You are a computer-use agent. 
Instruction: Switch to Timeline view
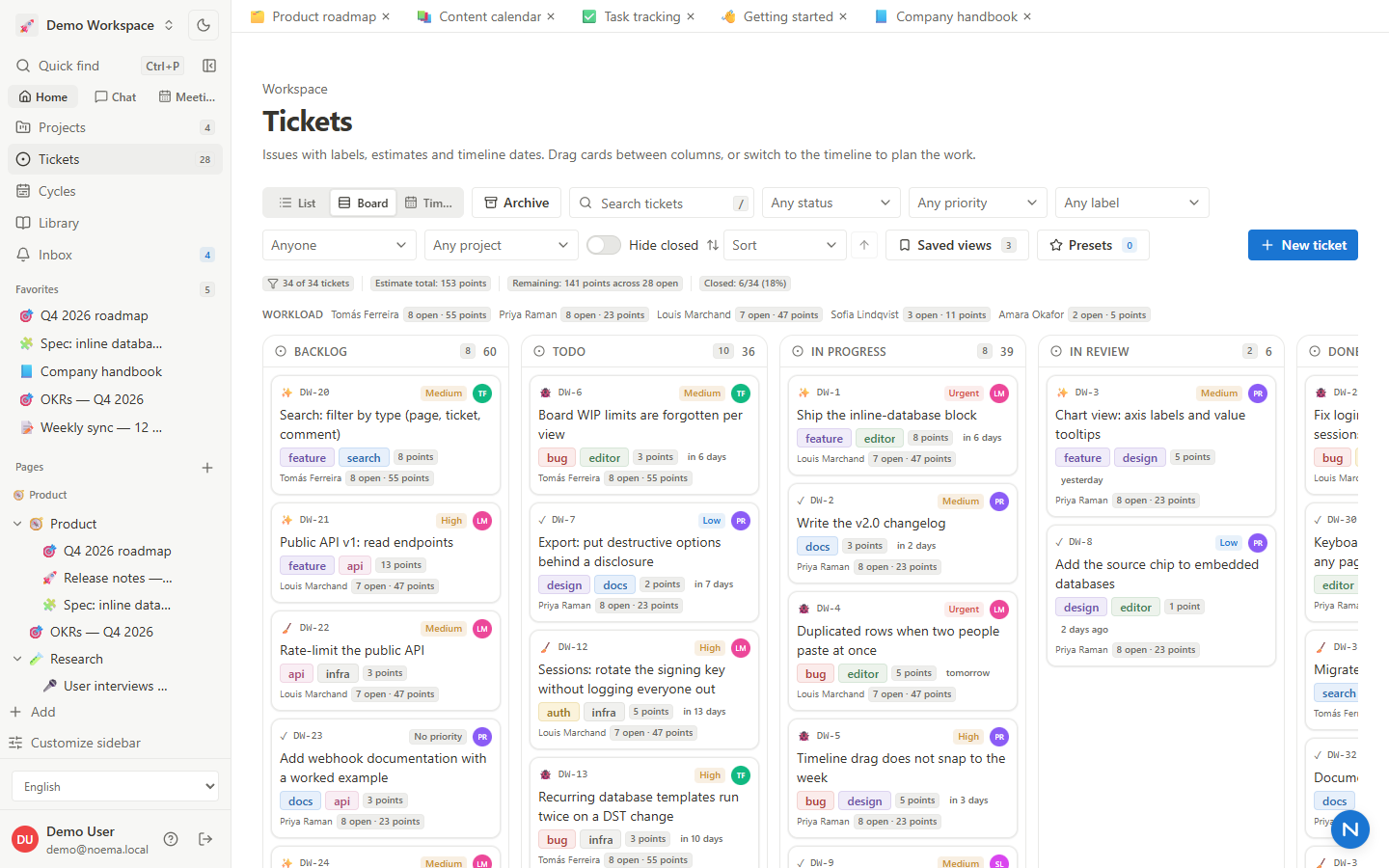click(429, 203)
